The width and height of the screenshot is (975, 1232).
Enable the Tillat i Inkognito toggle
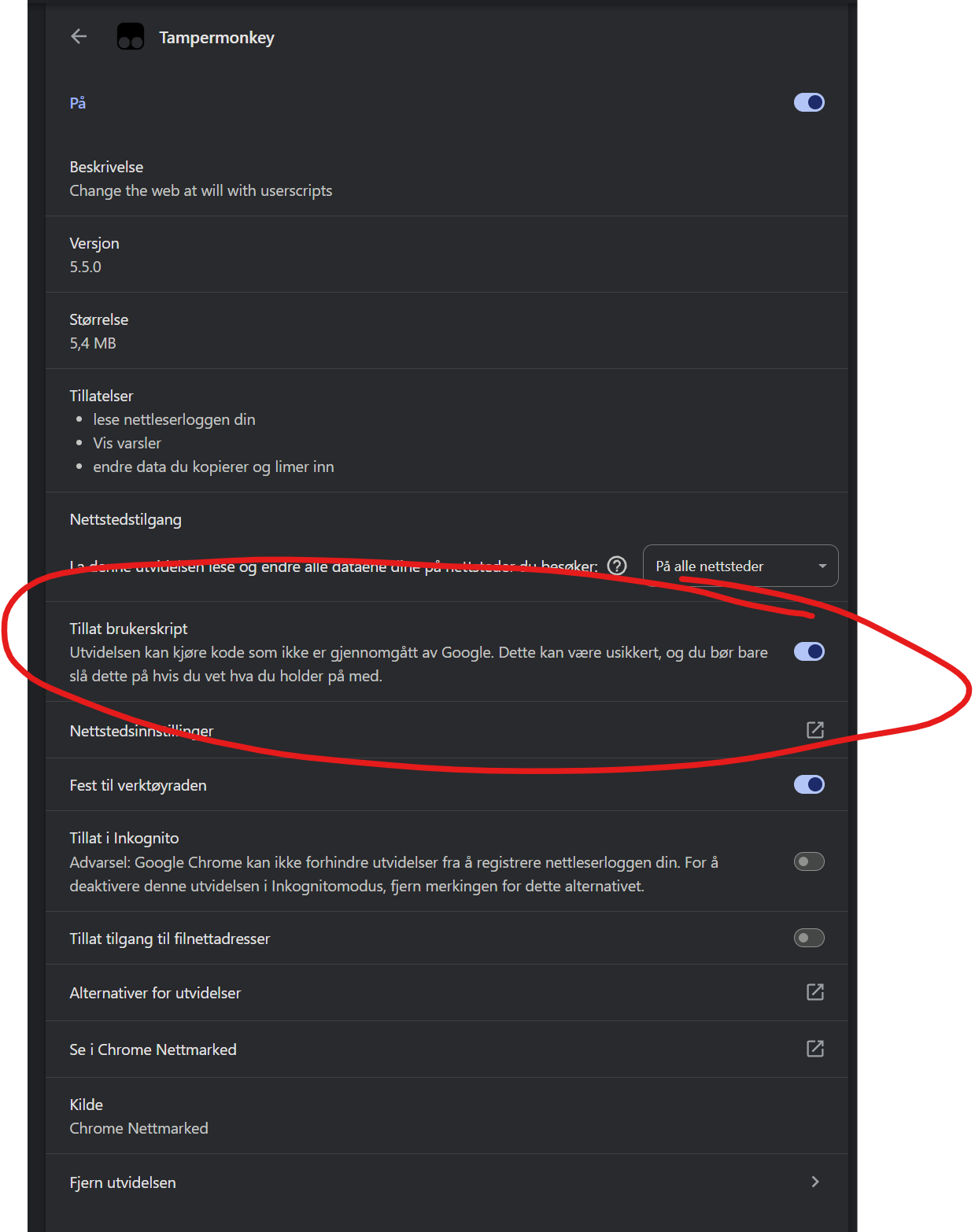click(x=809, y=861)
